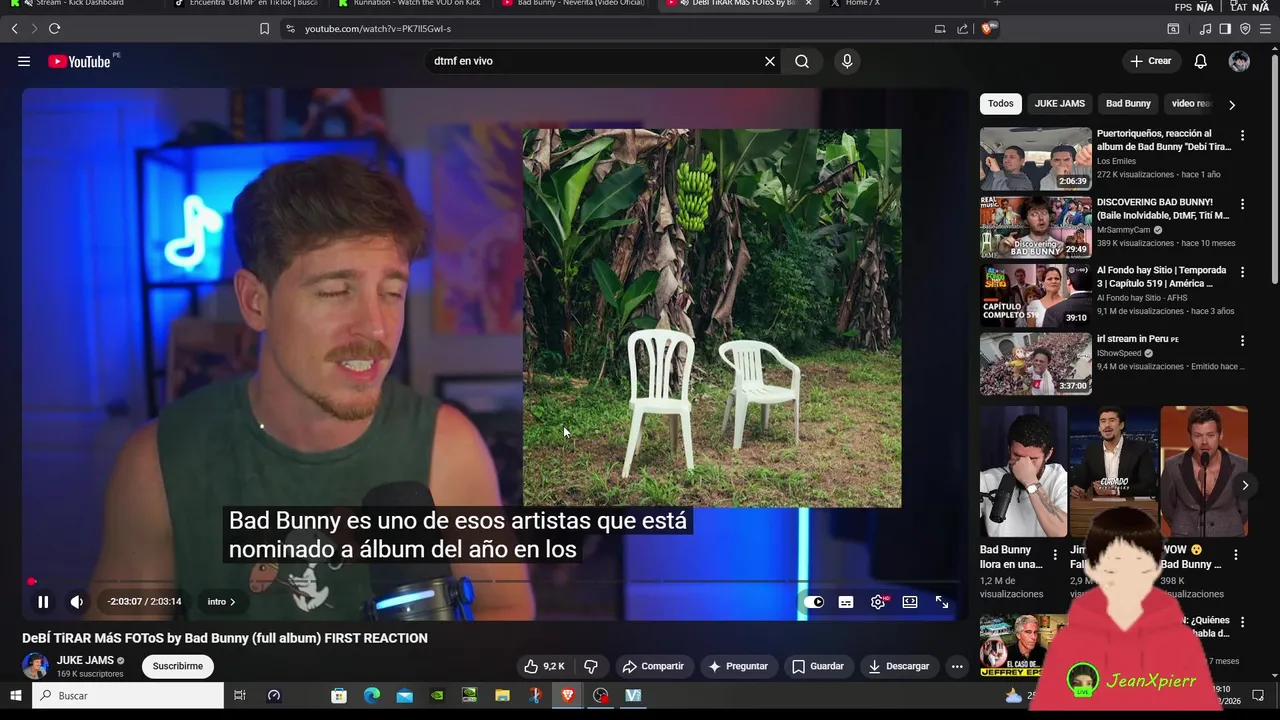Enter fullscreen mode in the player
1280x720 pixels.
click(942, 602)
